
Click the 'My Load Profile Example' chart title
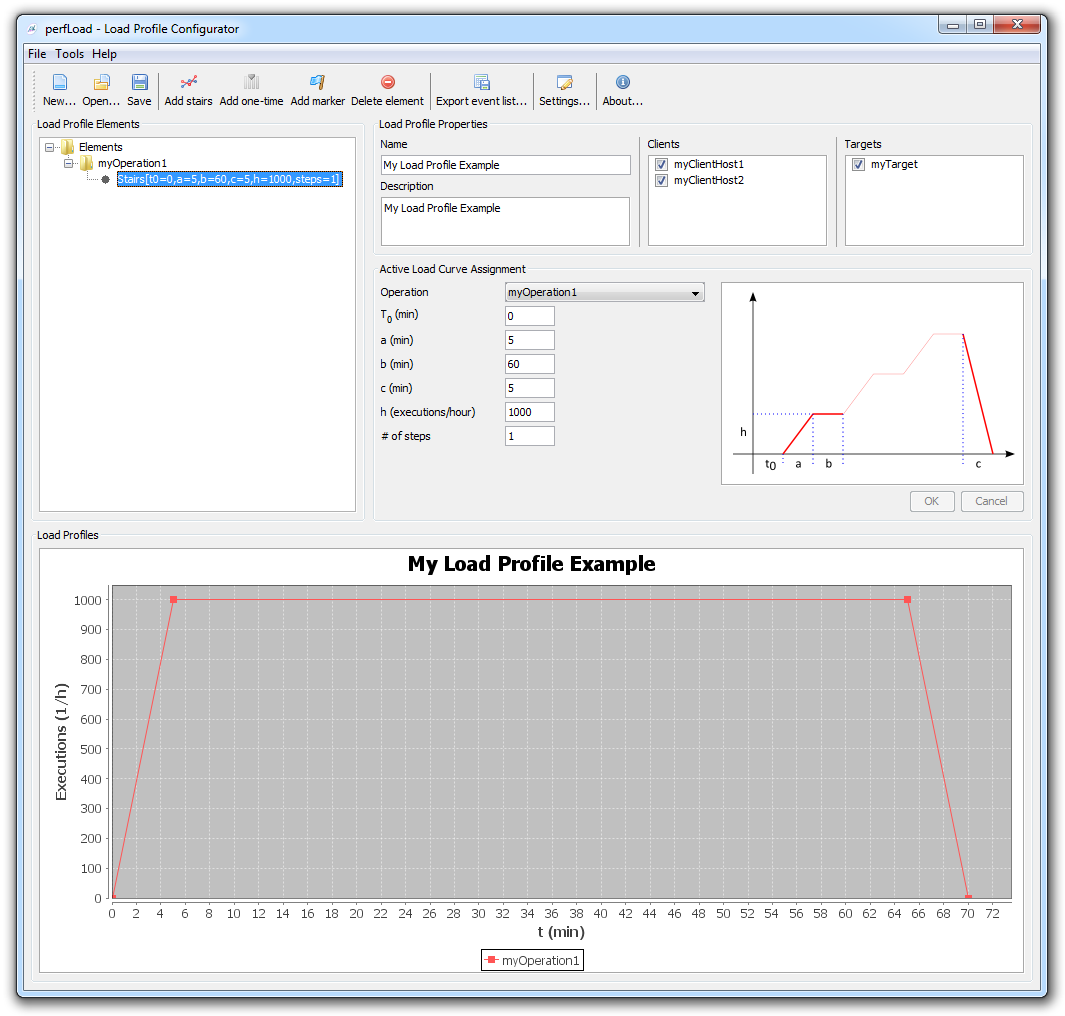coord(532,564)
